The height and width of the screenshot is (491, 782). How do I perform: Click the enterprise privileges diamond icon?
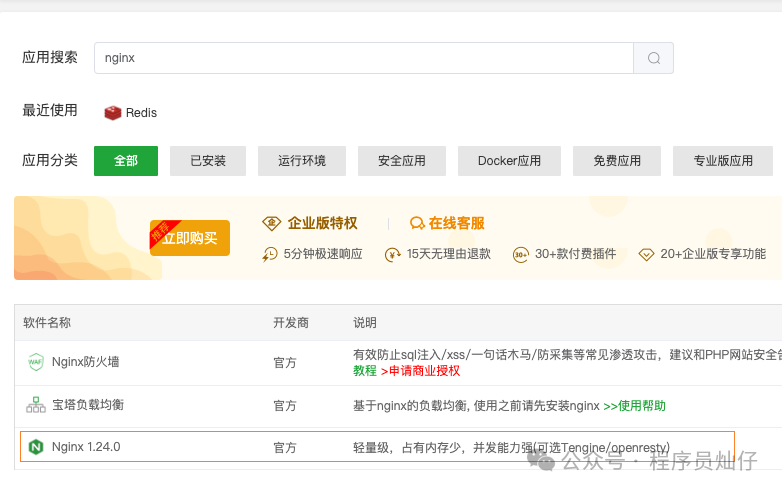coord(272,223)
